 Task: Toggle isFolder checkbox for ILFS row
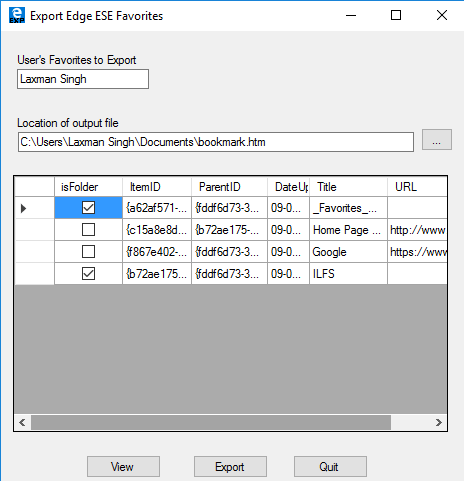point(88,274)
